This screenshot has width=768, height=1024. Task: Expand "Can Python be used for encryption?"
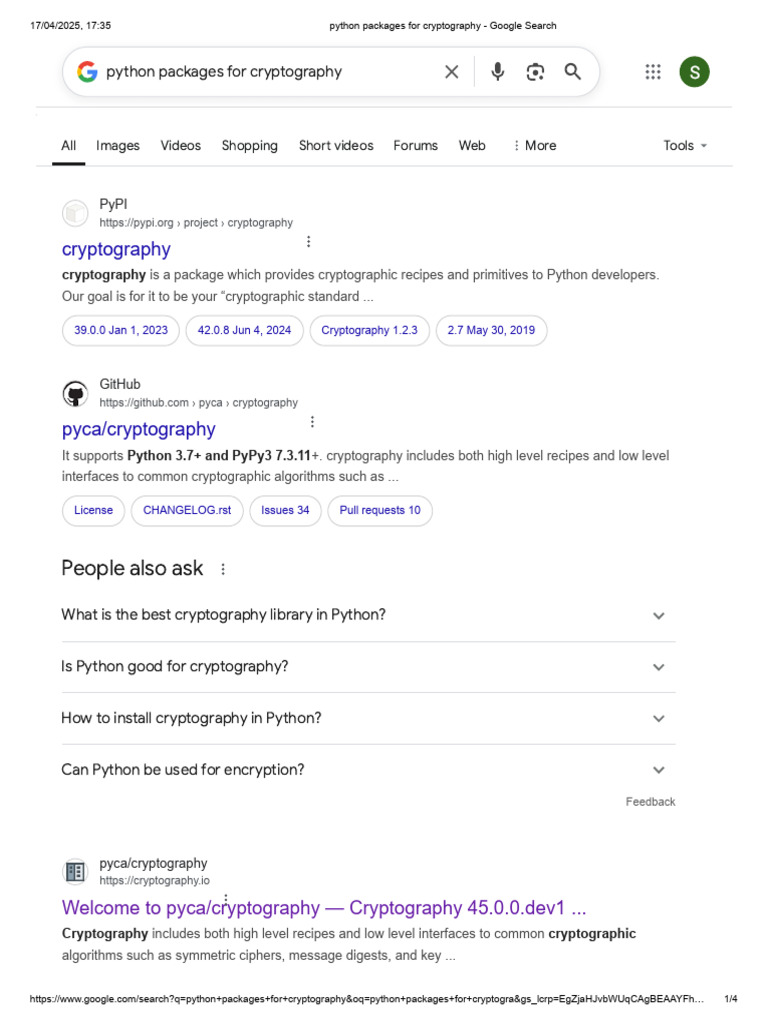click(658, 770)
